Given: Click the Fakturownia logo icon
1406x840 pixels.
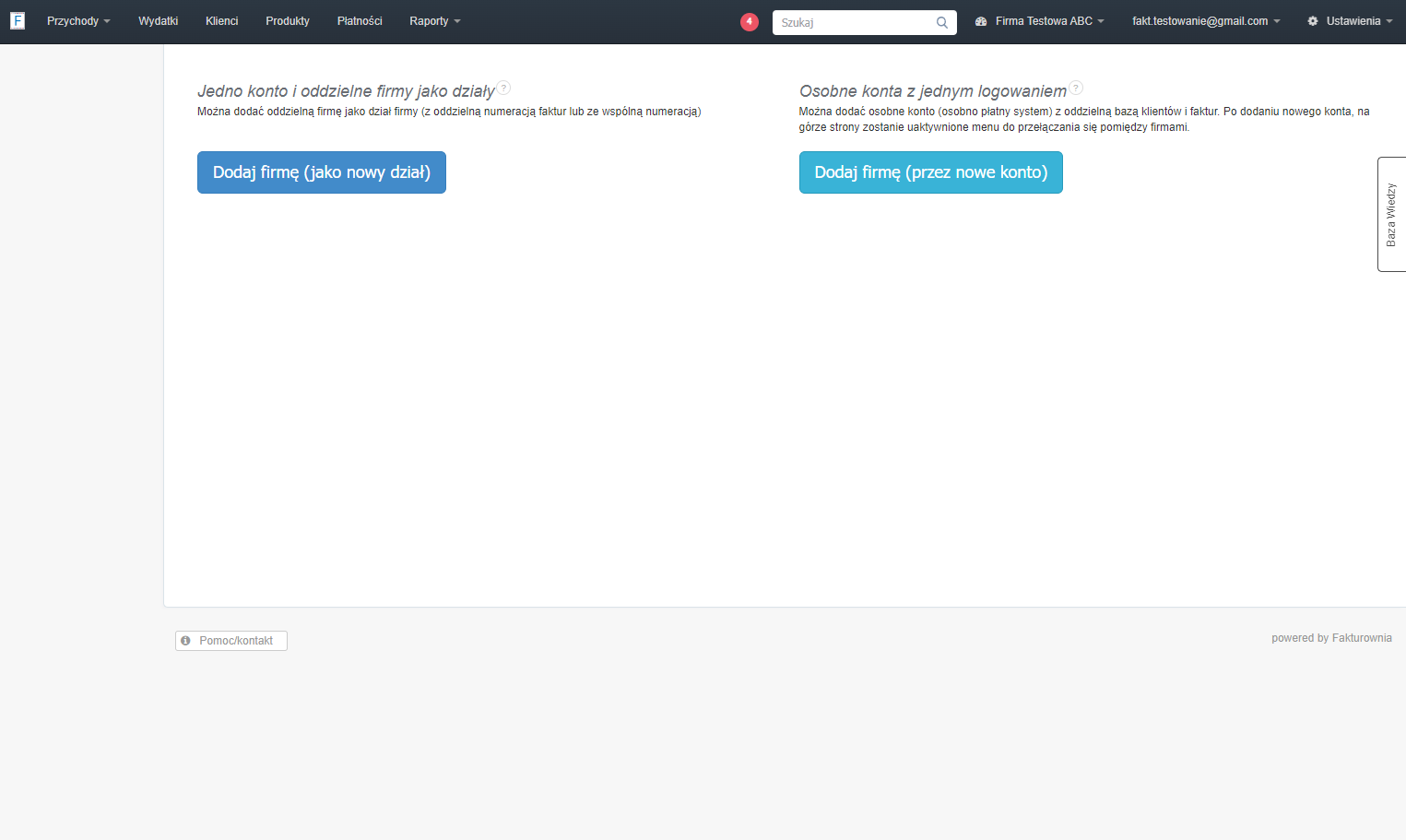Looking at the screenshot, I should pos(18,20).
